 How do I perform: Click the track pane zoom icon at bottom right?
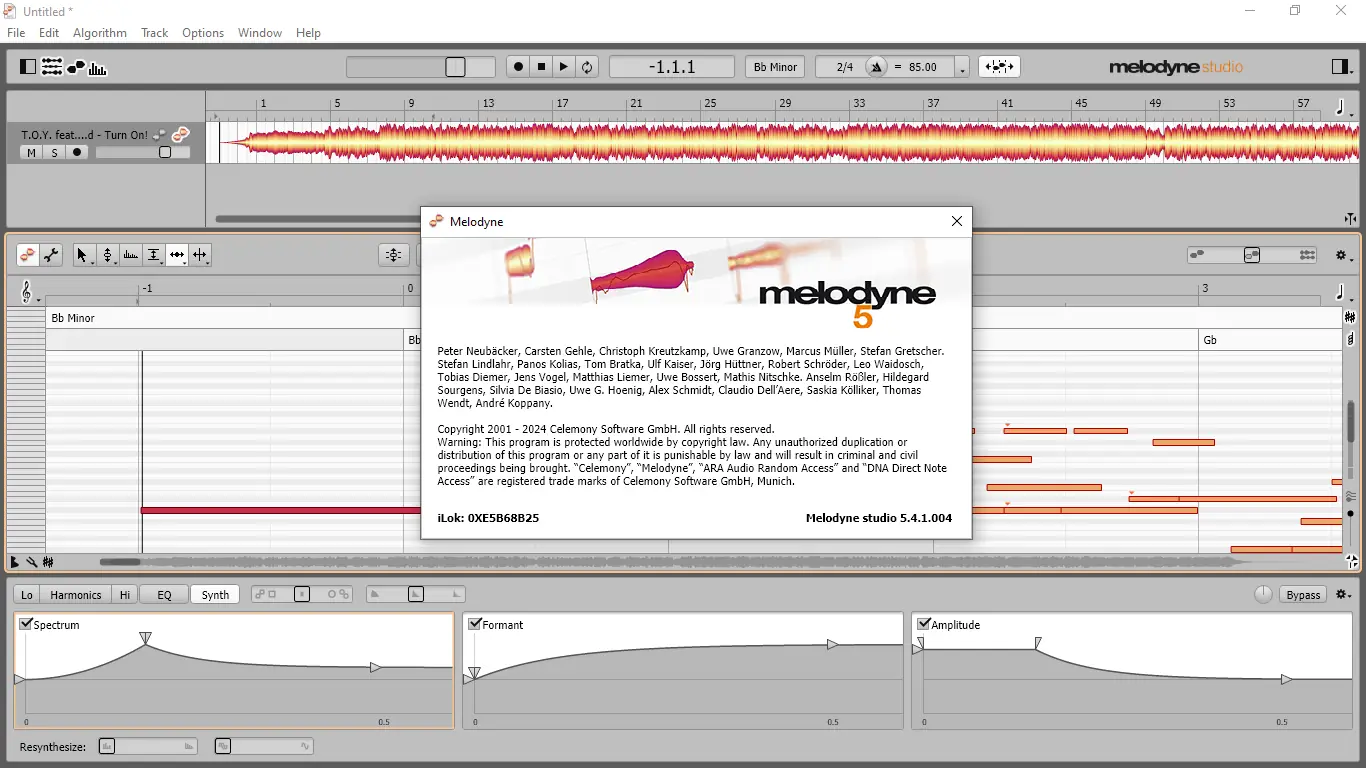coord(1350,218)
